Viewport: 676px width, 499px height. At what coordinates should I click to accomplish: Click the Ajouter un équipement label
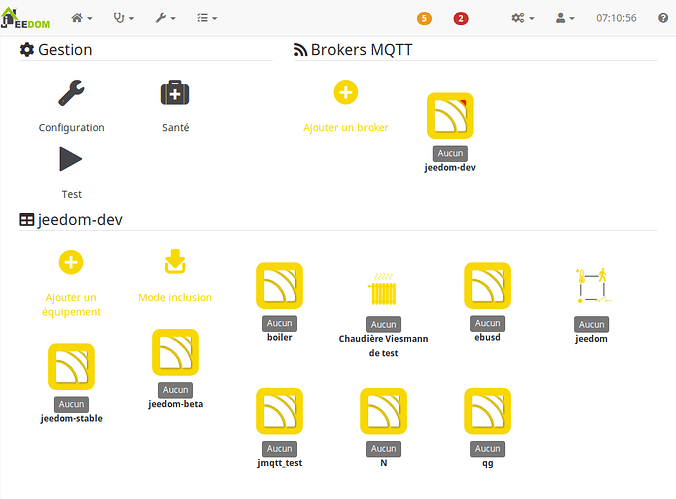71,304
